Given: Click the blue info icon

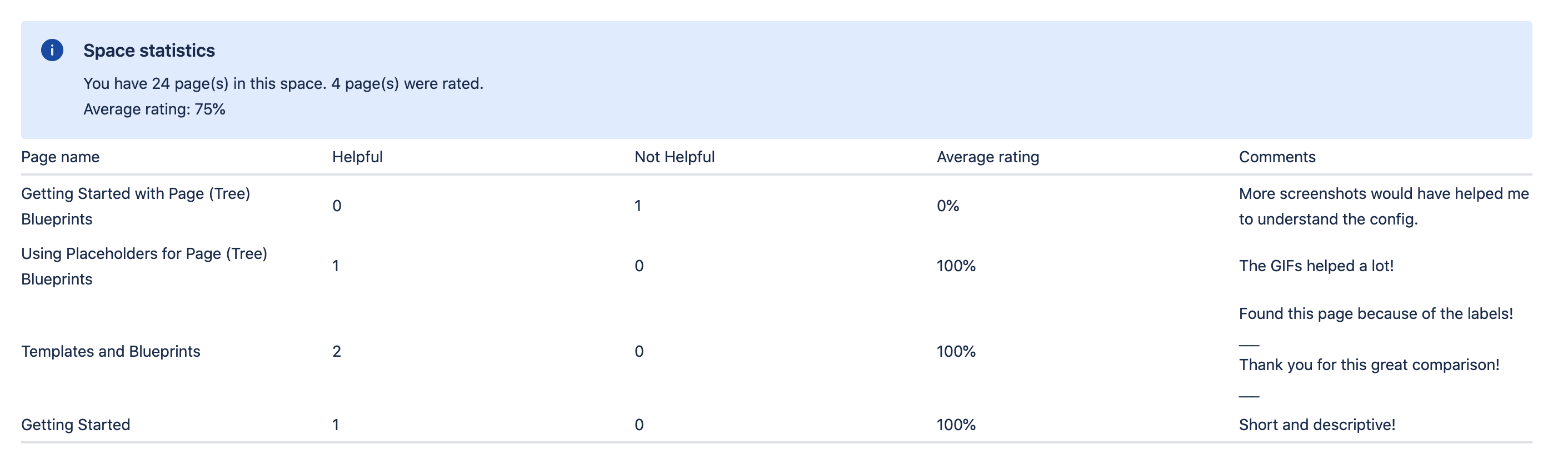Looking at the screenshot, I should (52, 50).
